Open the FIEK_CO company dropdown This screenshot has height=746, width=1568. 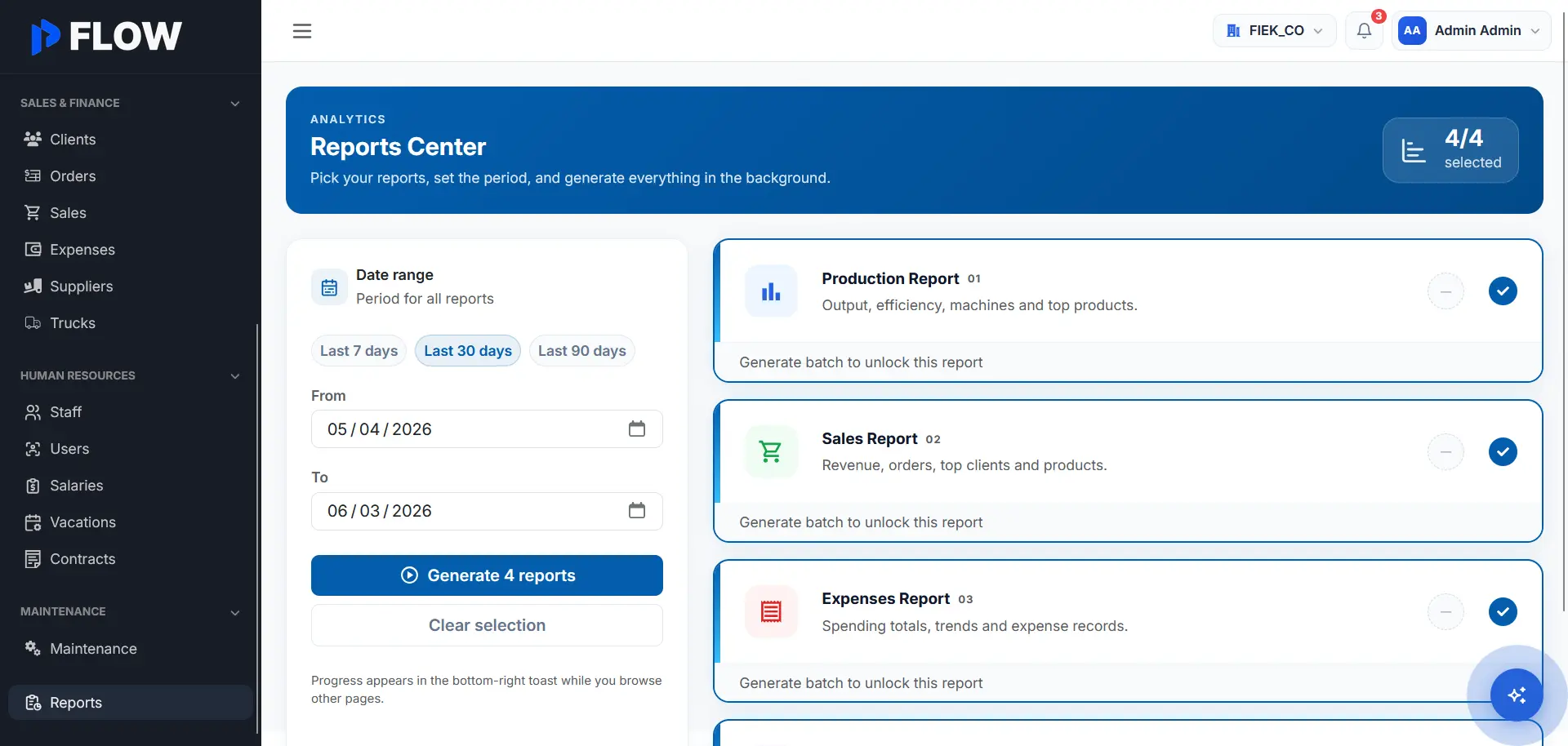(1275, 31)
